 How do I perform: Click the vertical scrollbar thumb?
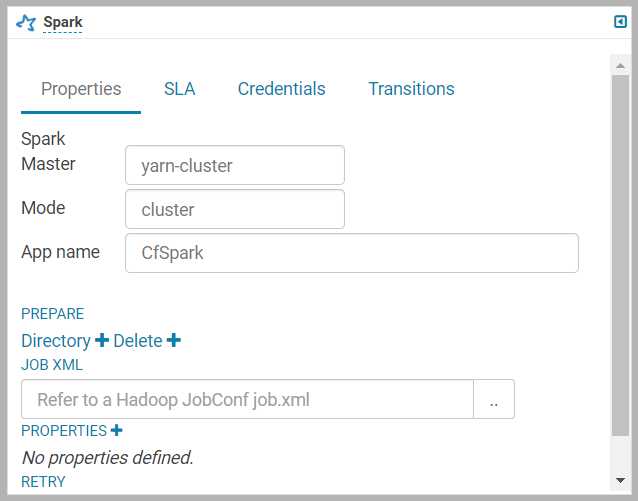pyautogui.click(x=620, y=256)
